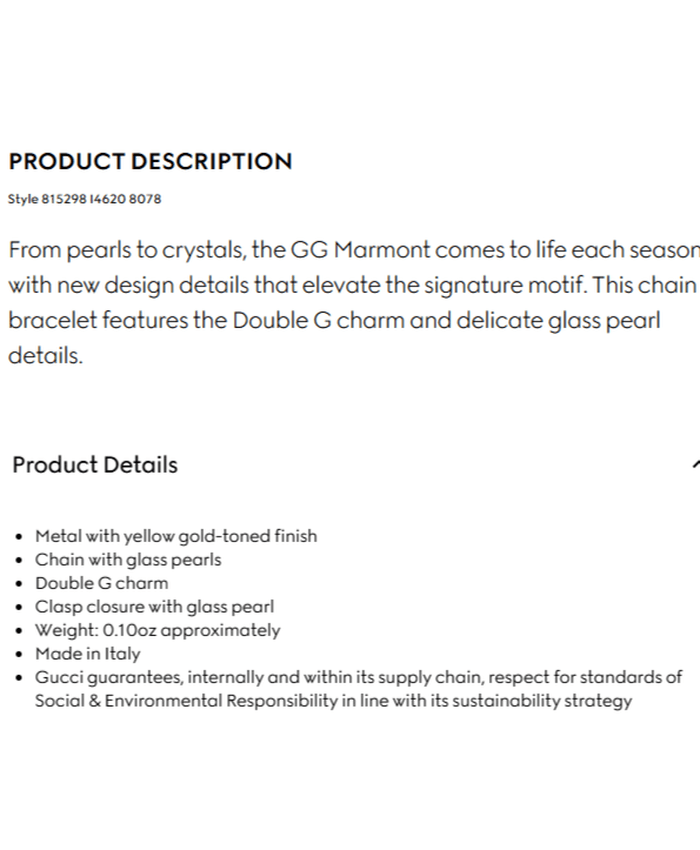
Task: Click 'Clasp closure with glass pearl' bullet
Action: [x=154, y=607]
